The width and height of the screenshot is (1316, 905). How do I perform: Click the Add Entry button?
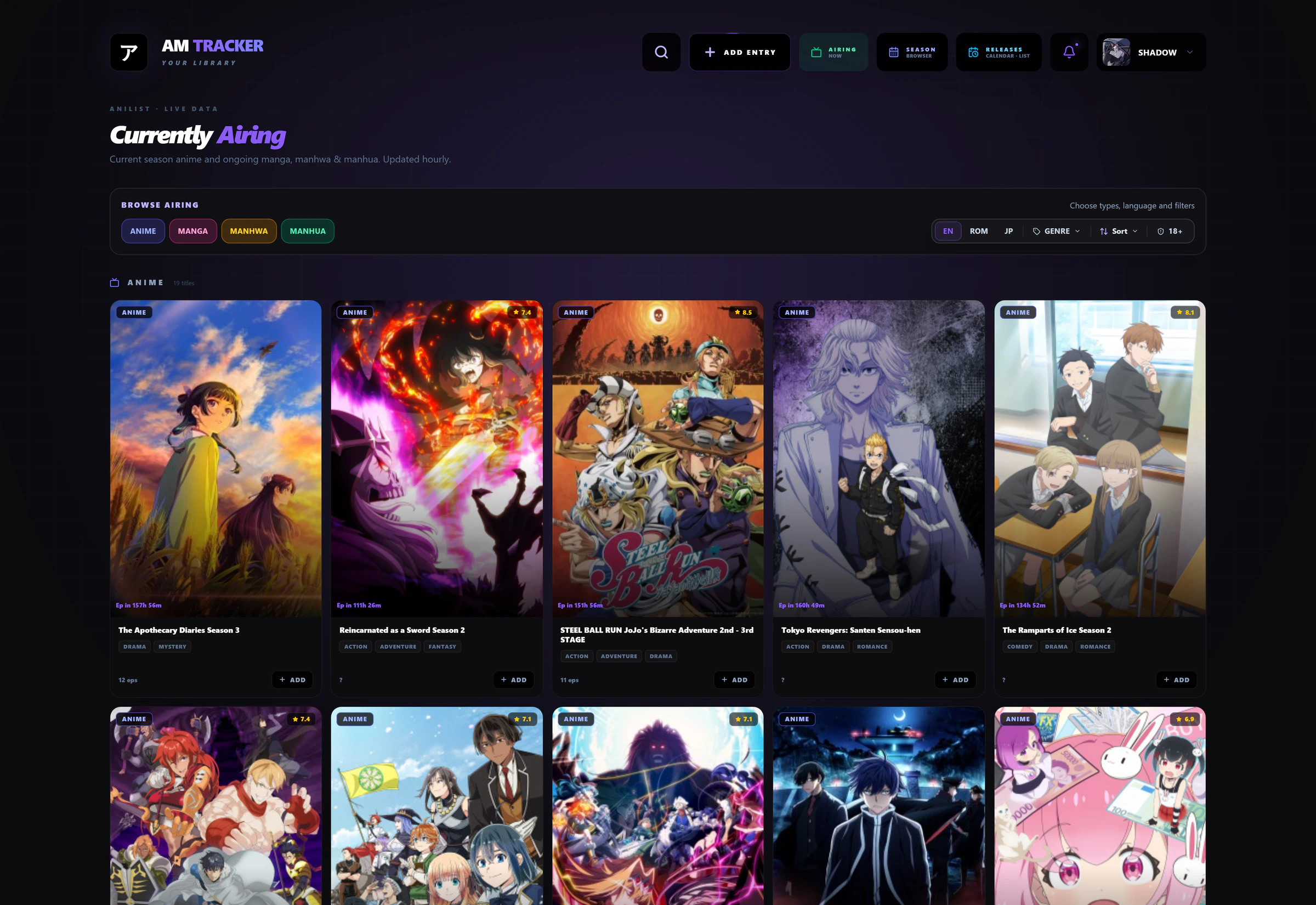coord(740,52)
